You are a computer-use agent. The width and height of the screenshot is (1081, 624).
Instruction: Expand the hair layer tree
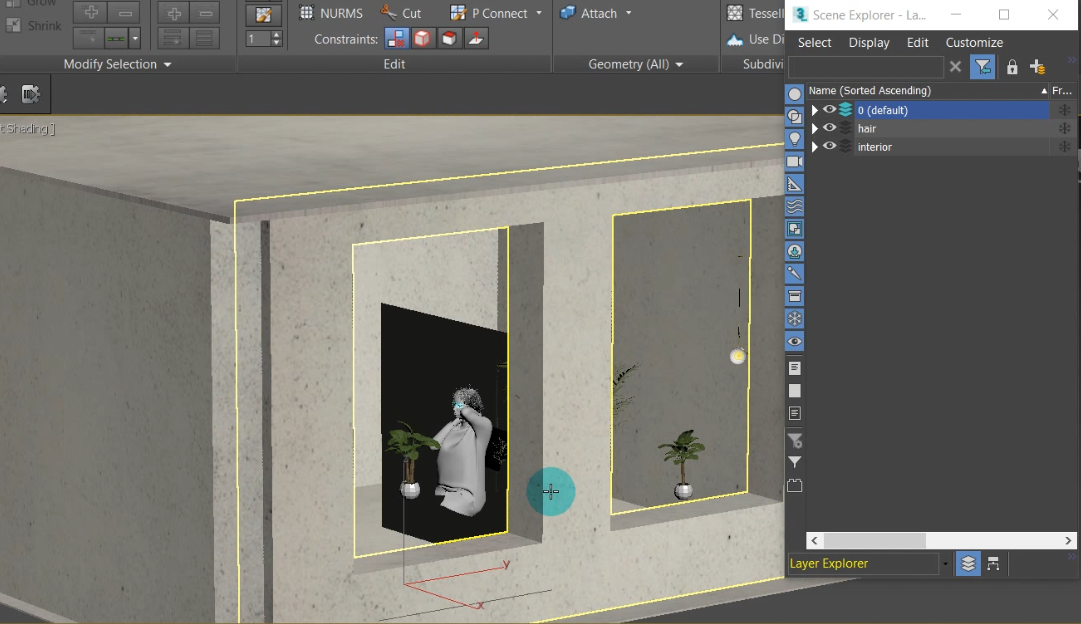click(814, 128)
